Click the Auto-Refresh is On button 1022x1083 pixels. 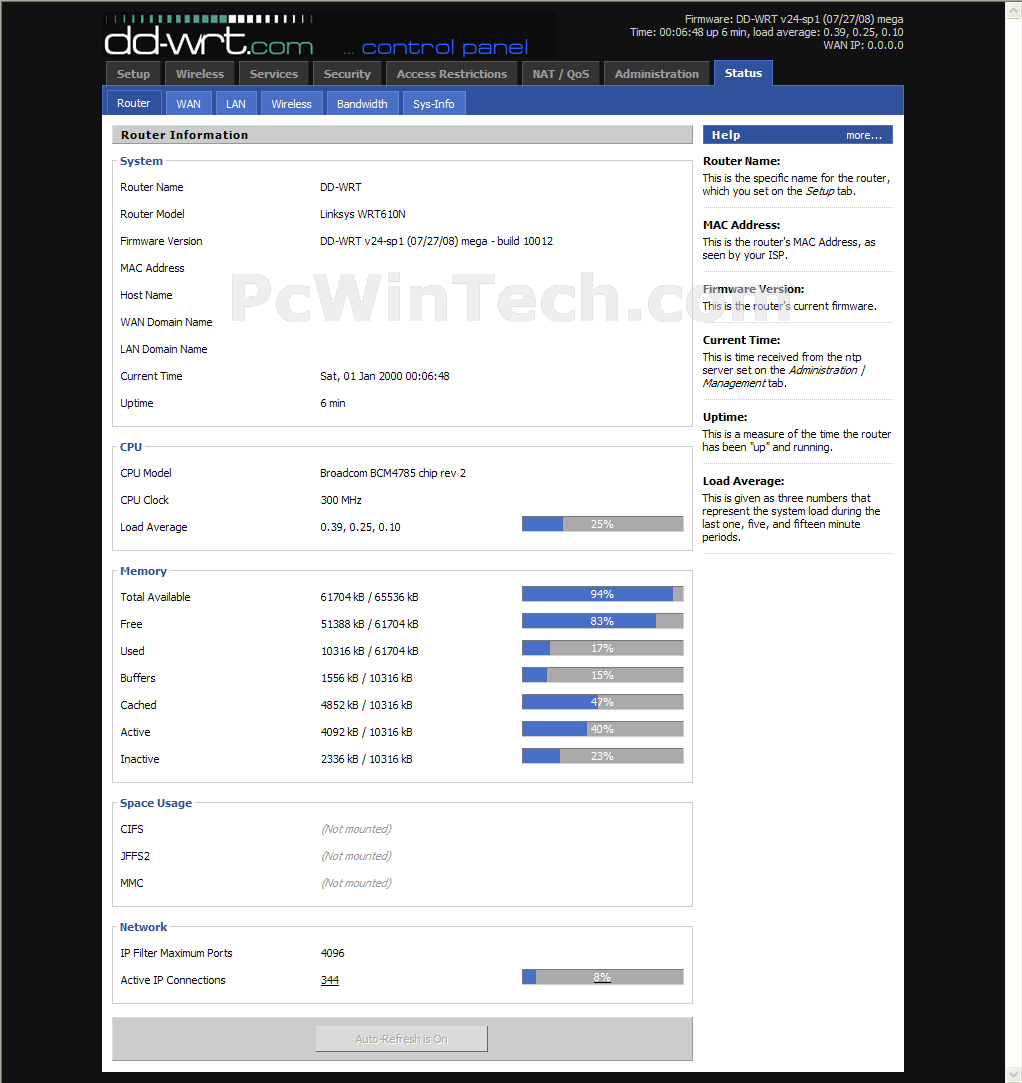click(x=401, y=1039)
